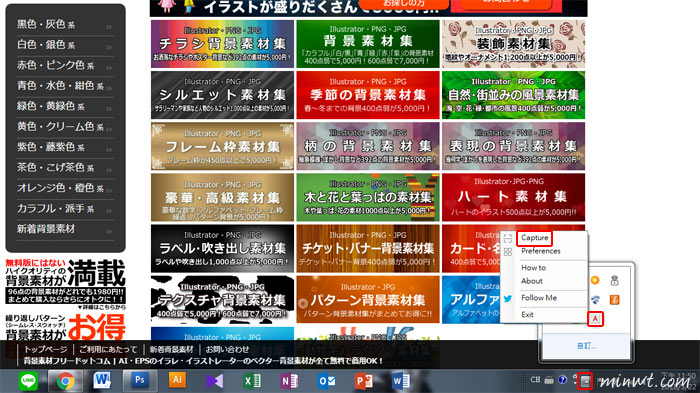The height and width of the screenshot is (393, 700).
Task: Open the 新着背景素材 sidebar entry
Action: [x=65, y=230]
